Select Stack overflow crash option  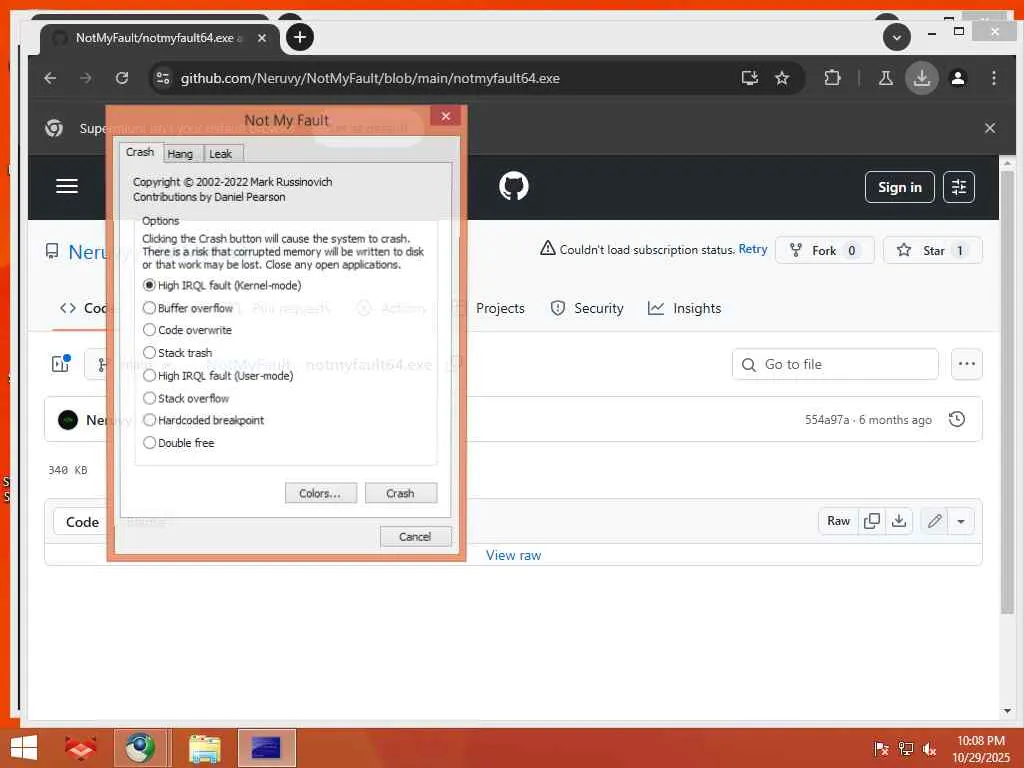click(x=185, y=398)
